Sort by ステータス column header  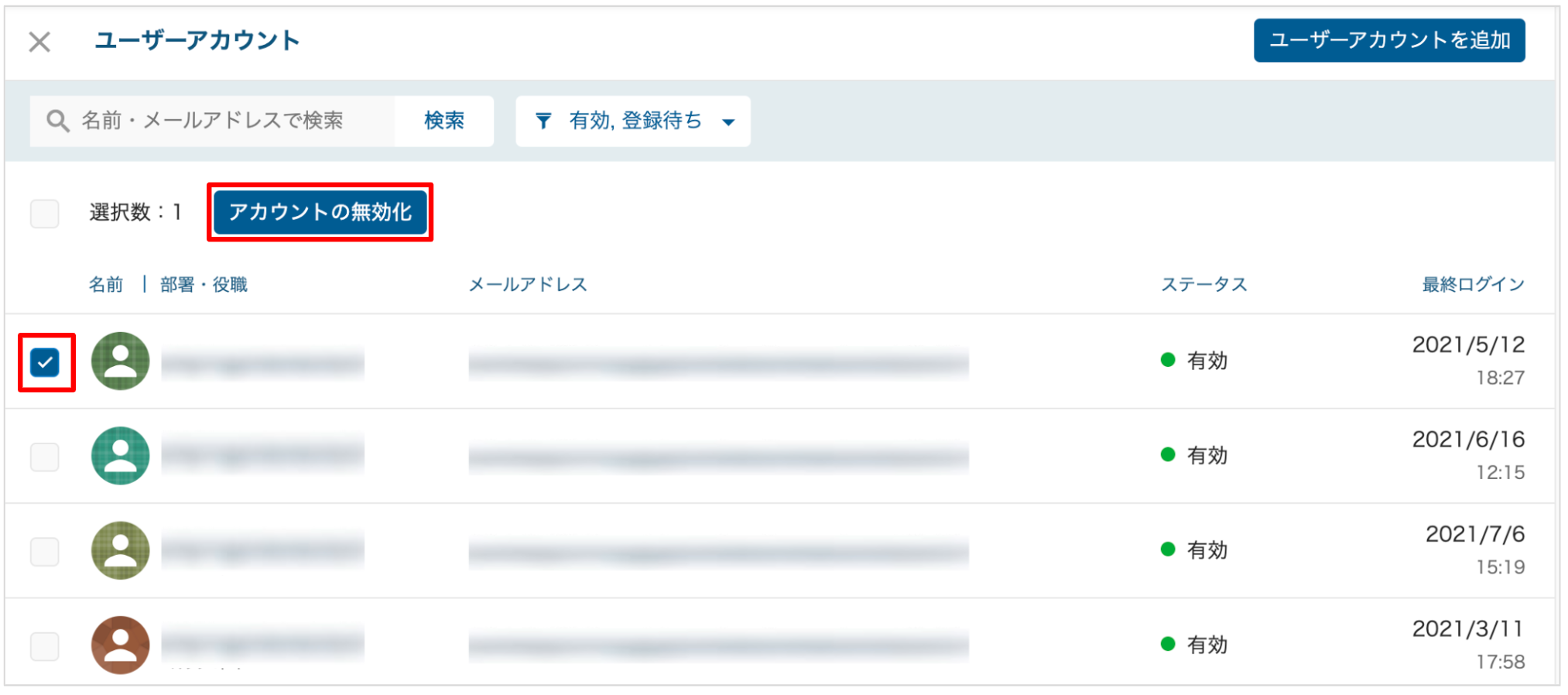[1203, 284]
